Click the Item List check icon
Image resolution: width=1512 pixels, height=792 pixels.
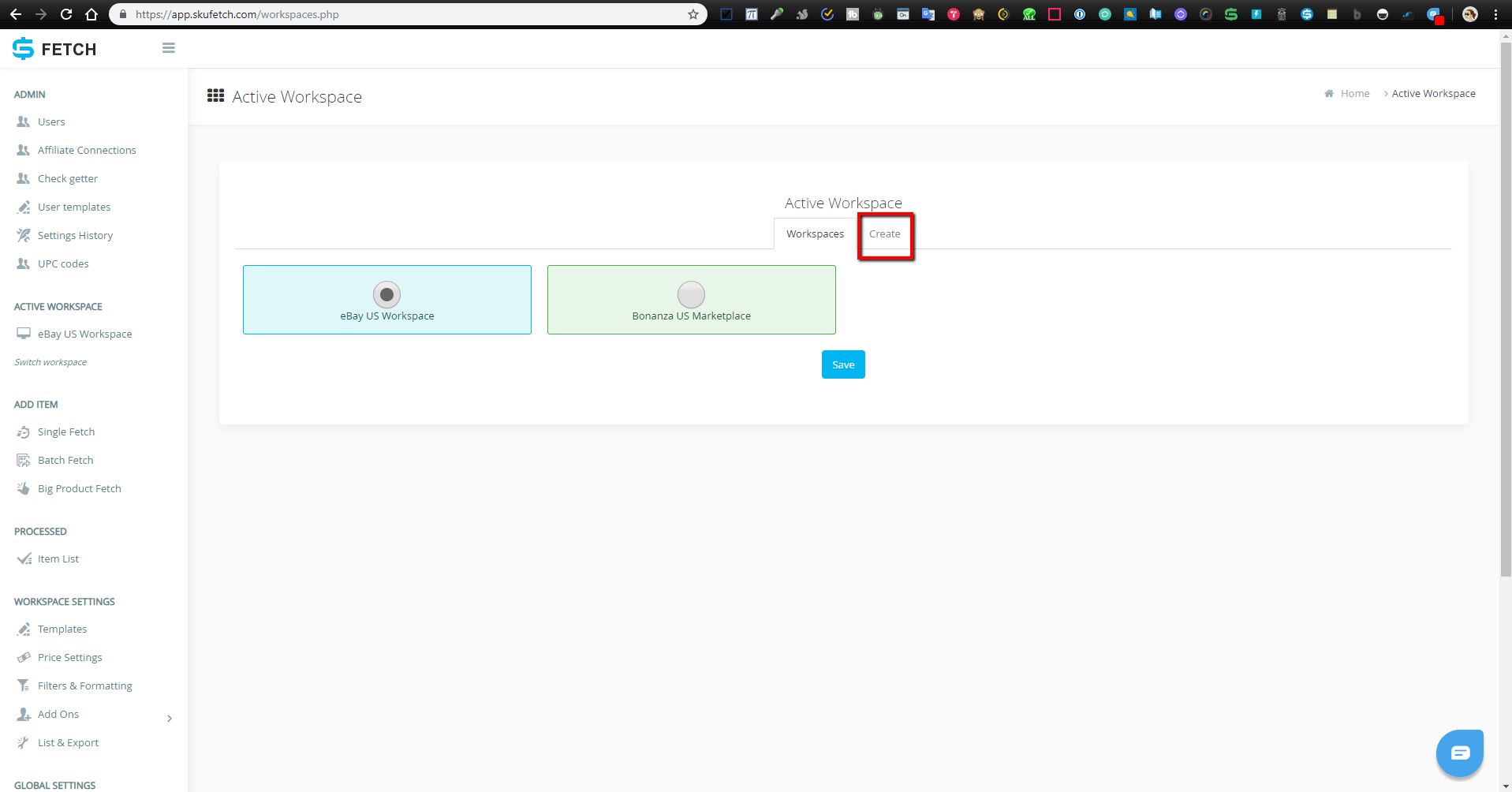click(x=24, y=559)
